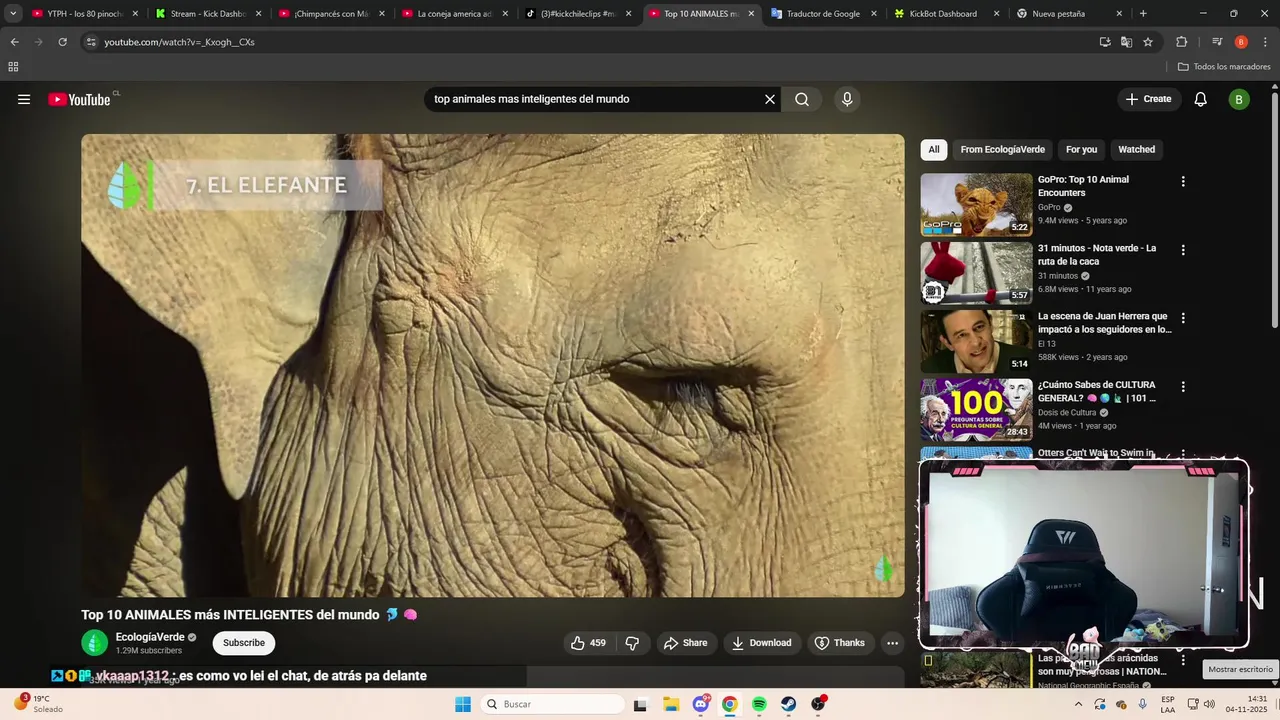
Task: Open 31 minutos Nota verde thumbnail
Action: (x=976, y=273)
